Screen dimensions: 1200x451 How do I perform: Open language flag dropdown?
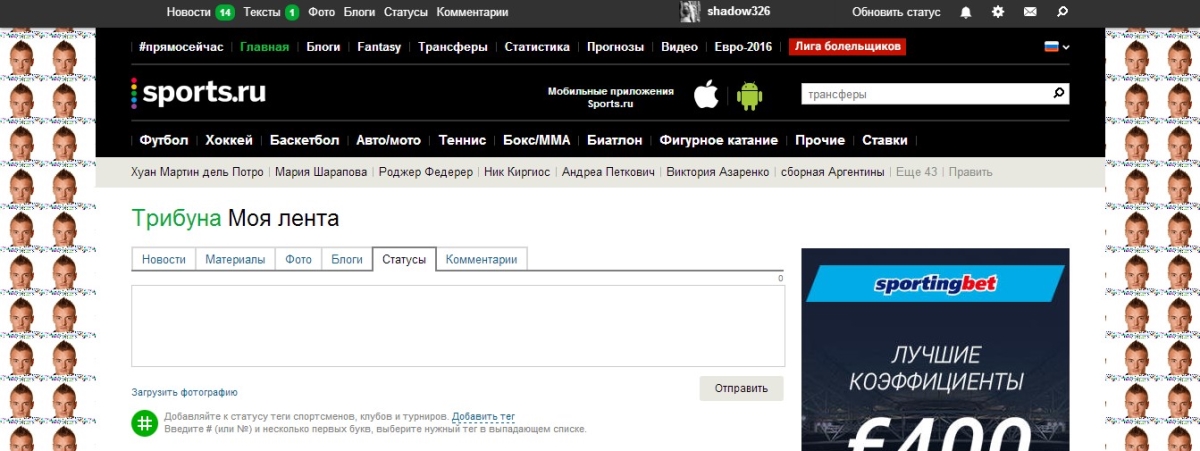[x=1056, y=46]
